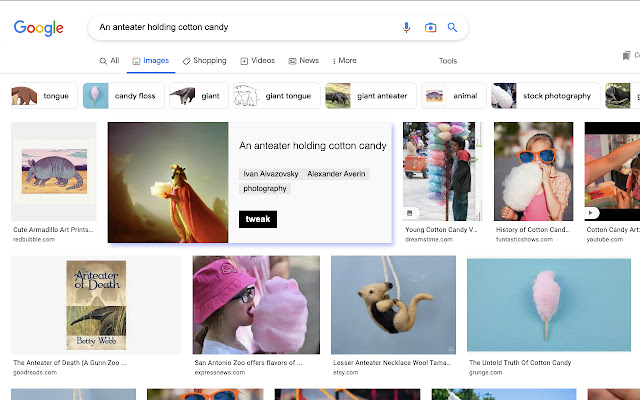Click the goodreads.com source link
Image resolution: width=640 pixels, height=400 pixels.
(35, 373)
